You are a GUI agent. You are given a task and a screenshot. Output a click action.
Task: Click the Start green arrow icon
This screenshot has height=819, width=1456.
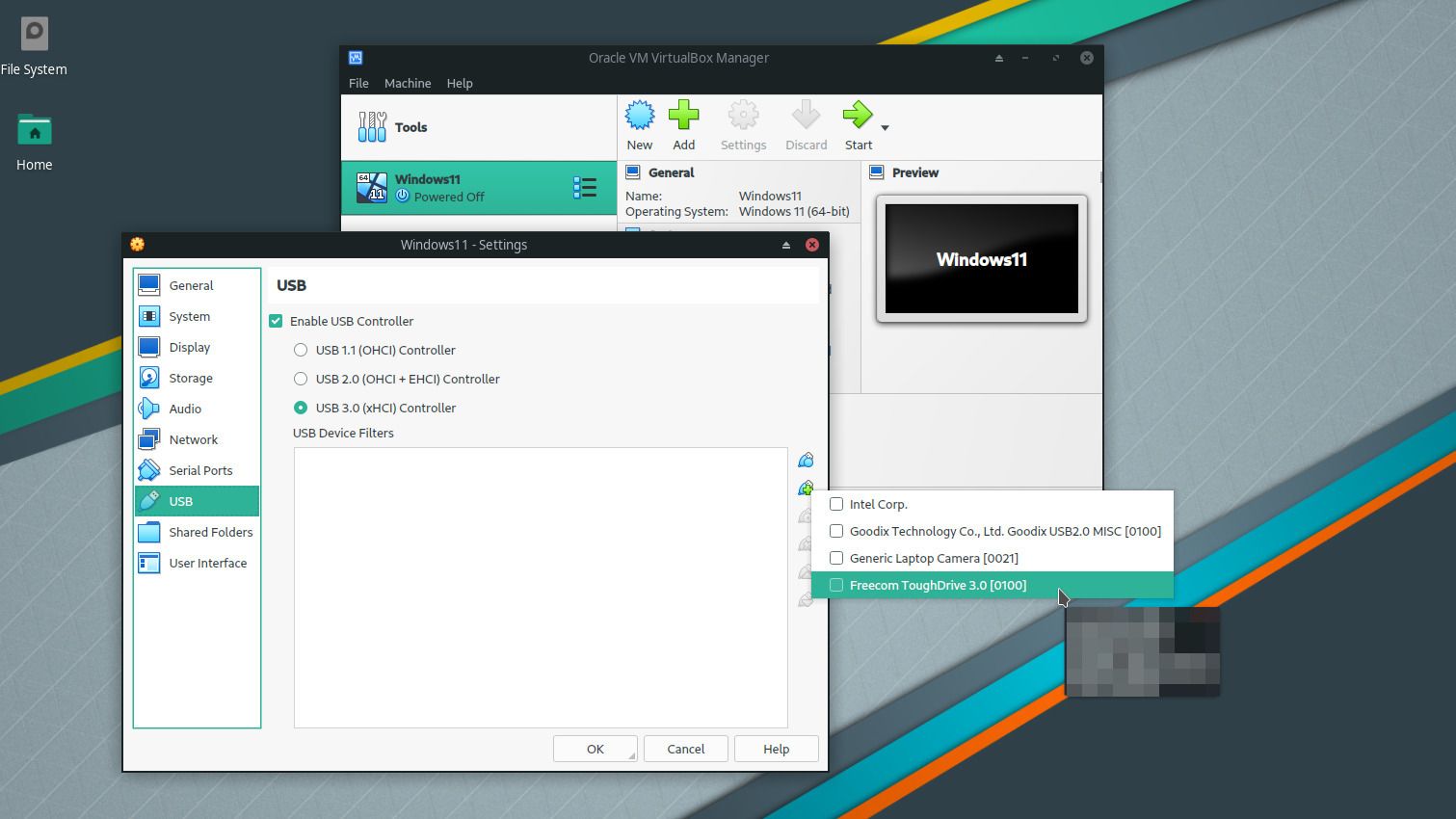tap(858, 116)
